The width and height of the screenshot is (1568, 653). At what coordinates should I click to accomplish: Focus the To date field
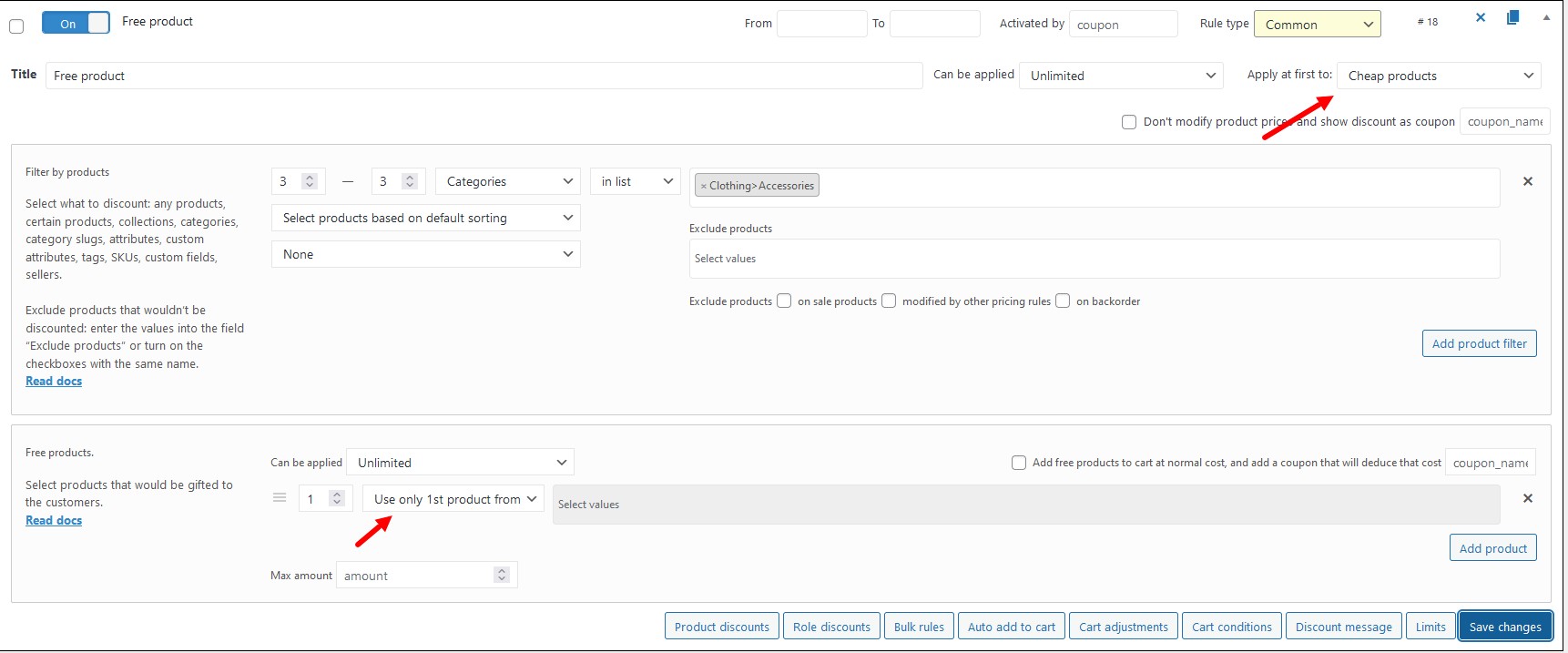[x=935, y=24]
